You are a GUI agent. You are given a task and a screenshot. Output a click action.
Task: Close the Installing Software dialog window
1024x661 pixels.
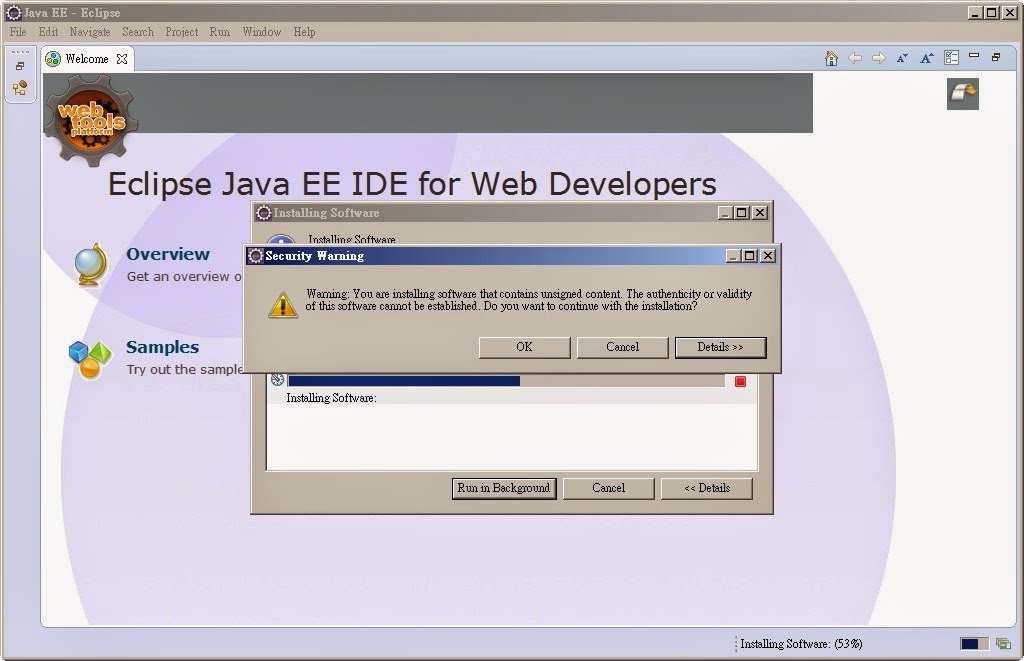[760, 213]
